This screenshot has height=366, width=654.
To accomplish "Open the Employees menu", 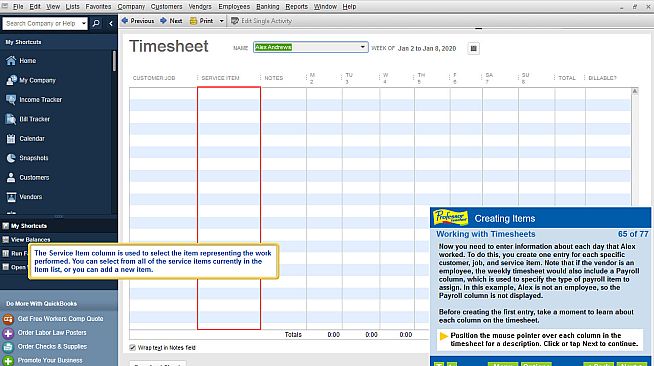I will [x=234, y=7].
